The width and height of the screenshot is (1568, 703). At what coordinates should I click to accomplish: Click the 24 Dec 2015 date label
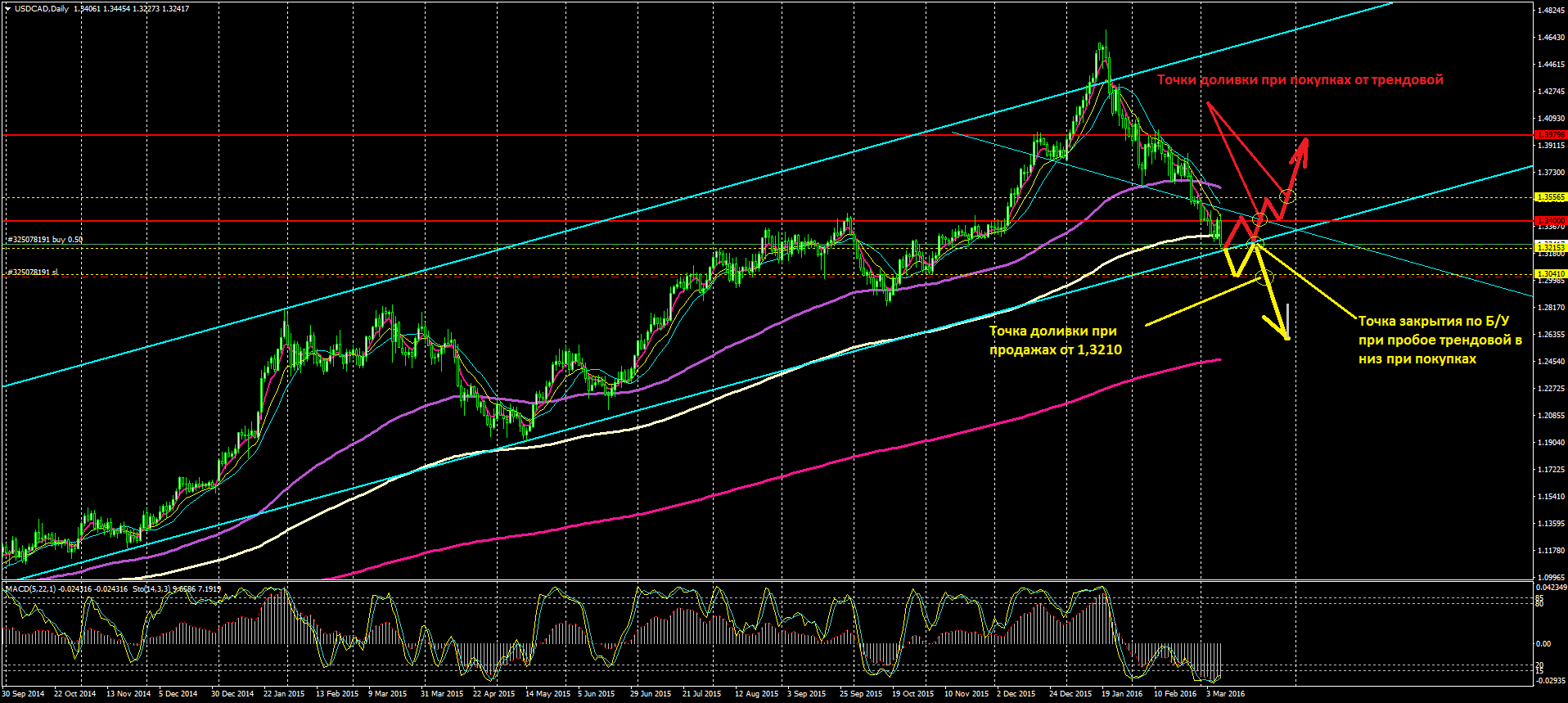[1070, 694]
